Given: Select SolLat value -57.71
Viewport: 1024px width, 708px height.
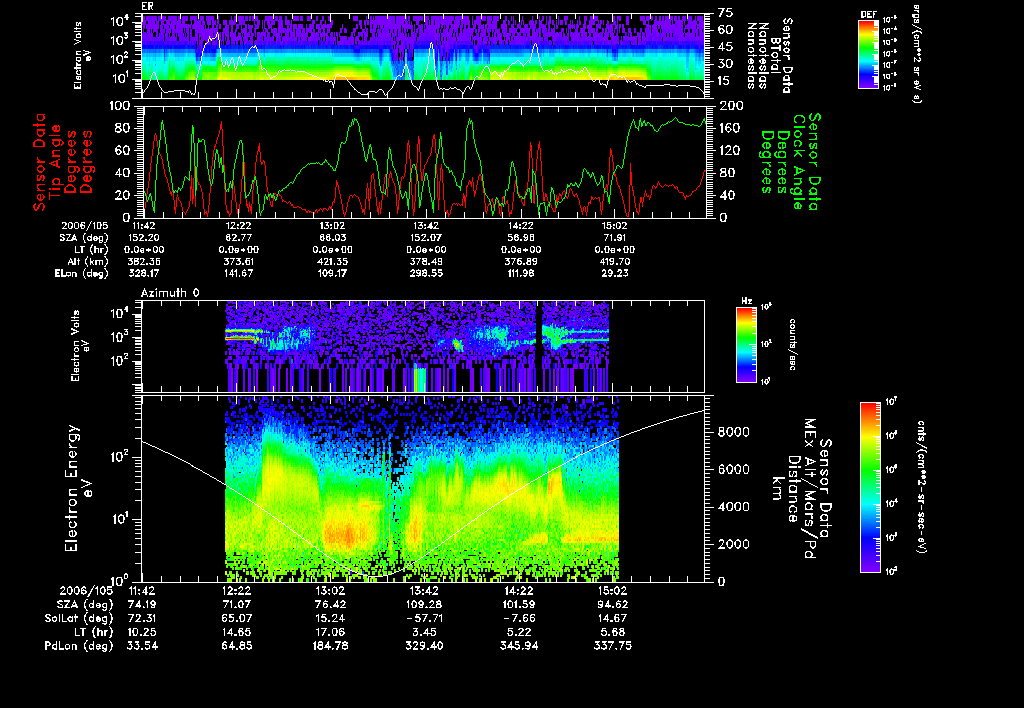Looking at the screenshot, I should (x=424, y=619).
